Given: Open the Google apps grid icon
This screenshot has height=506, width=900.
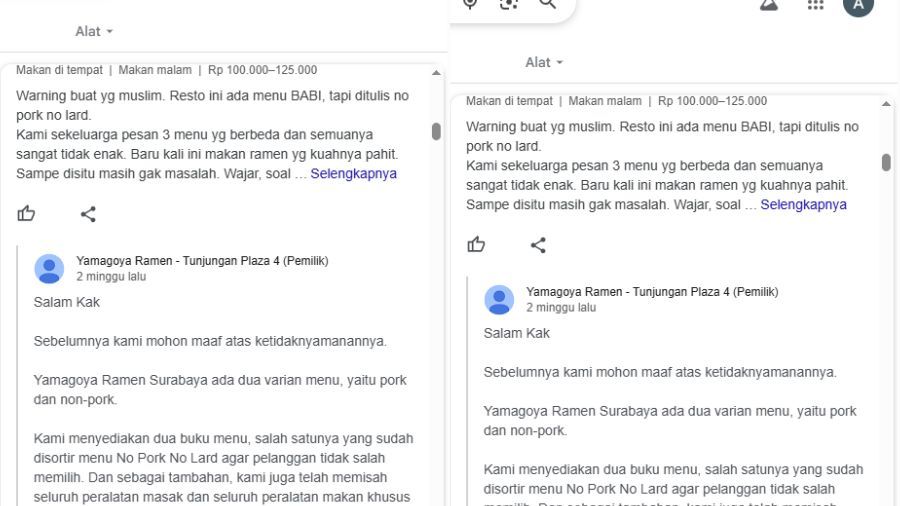Looking at the screenshot, I should [815, 5].
